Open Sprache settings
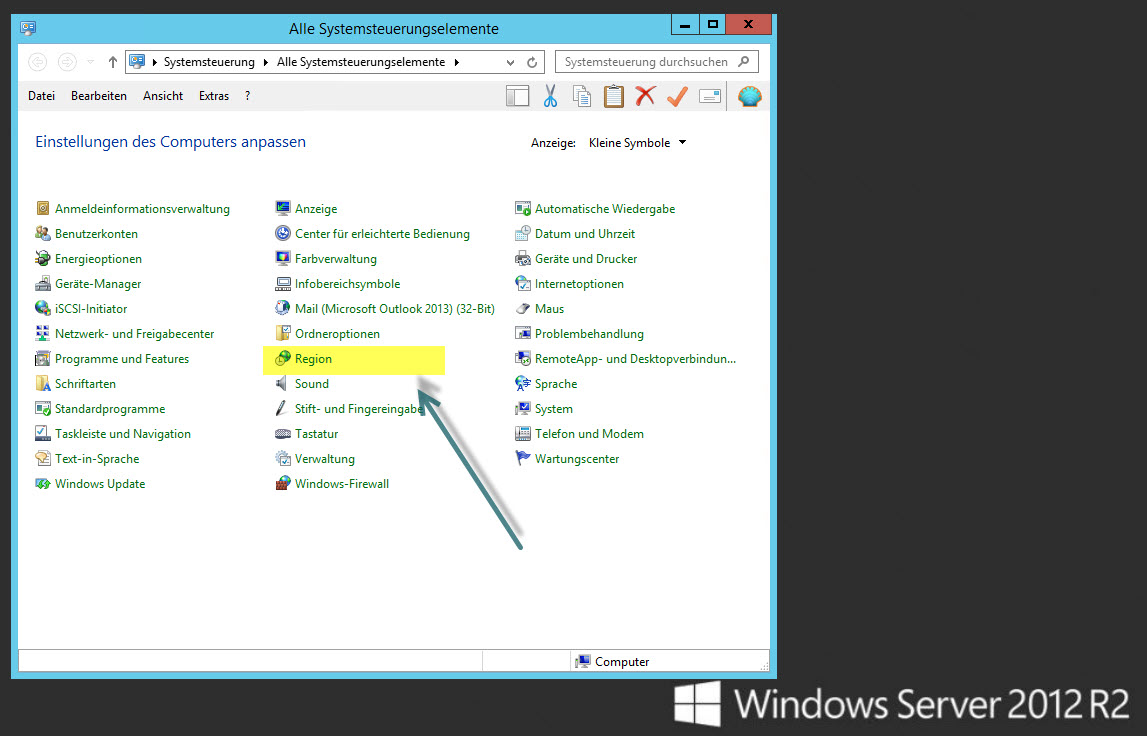This screenshot has height=736, width=1147. pos(556,383)
